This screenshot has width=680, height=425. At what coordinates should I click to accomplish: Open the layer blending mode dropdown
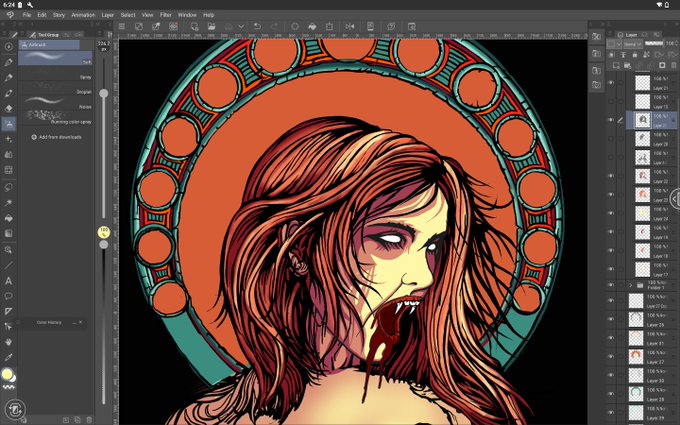(632, 44)
